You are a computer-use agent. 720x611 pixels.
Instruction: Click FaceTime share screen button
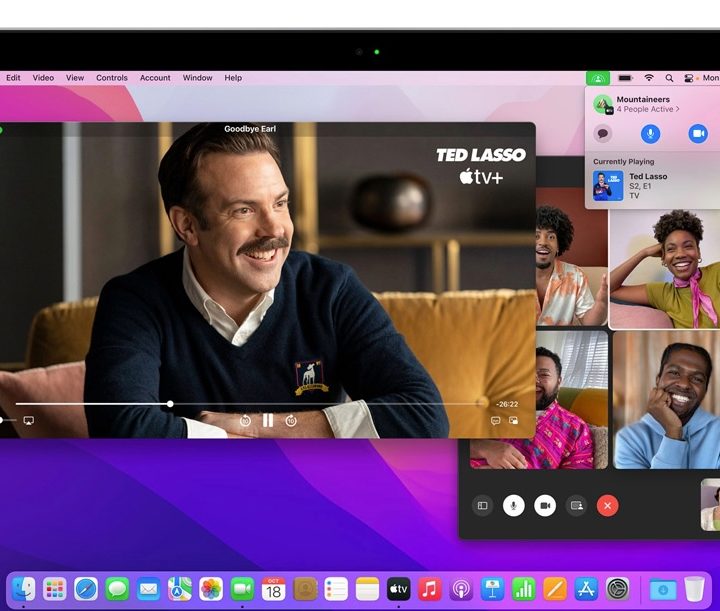tap(576, 506)
